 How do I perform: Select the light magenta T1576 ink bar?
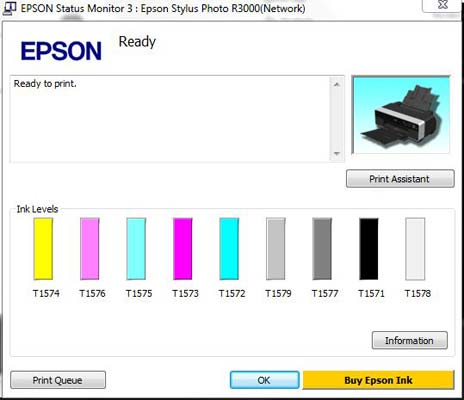[90, 249]
